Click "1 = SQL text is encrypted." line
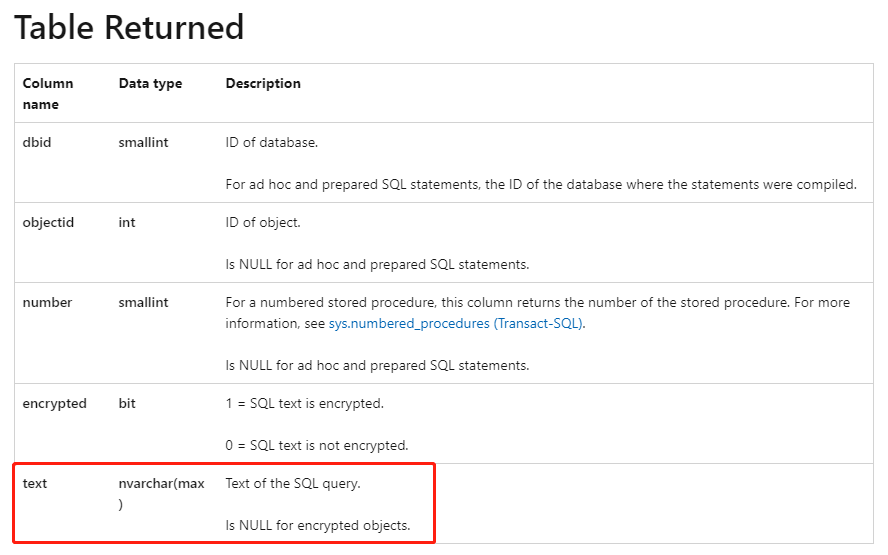This screenshot has width=888, height=555. tap(304, 404)
